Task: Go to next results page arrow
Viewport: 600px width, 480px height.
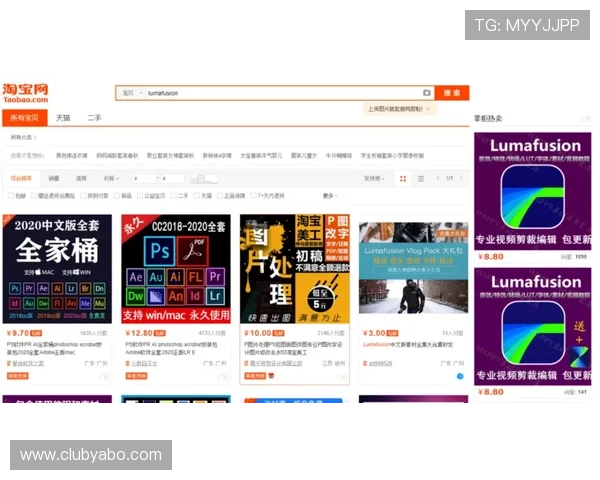Action: pyautogui.click(x=461, y=178)
